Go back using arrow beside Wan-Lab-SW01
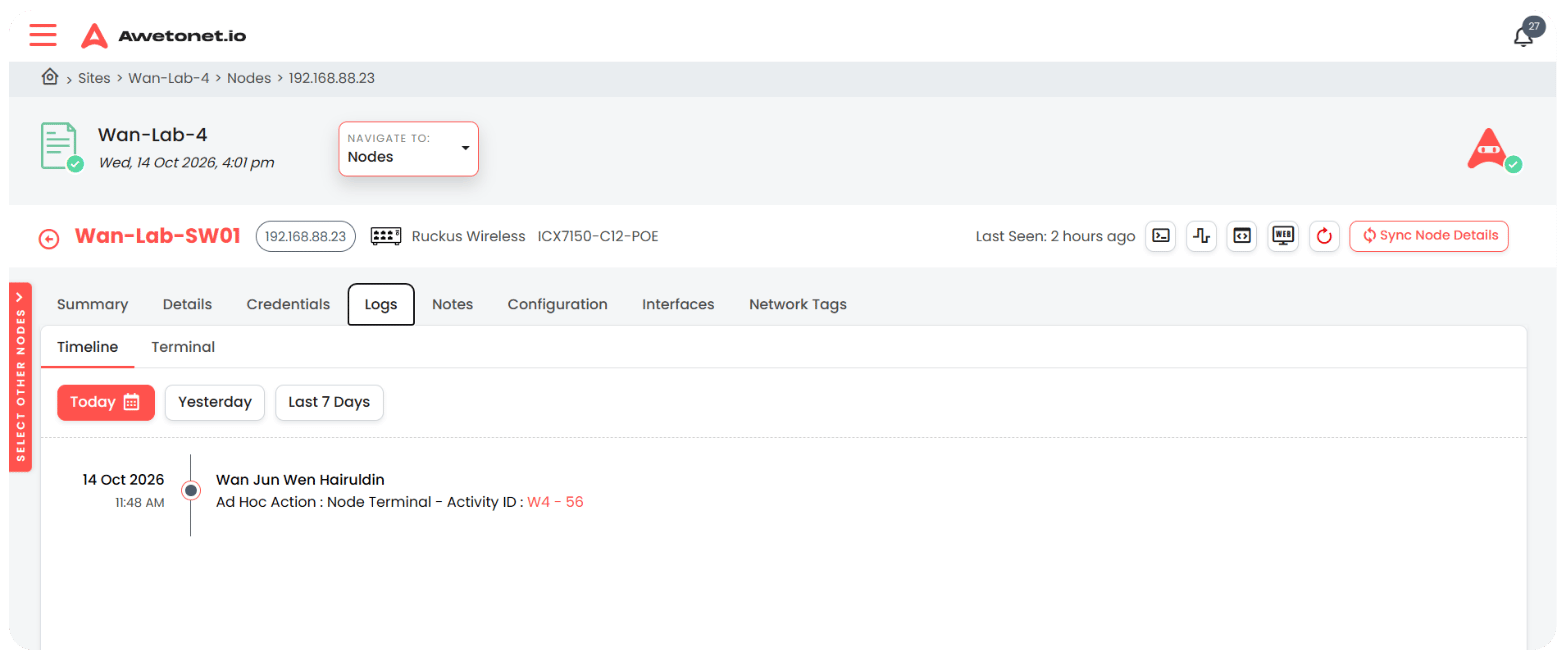This screenshot has height=658, width=1563. (49, 238)
